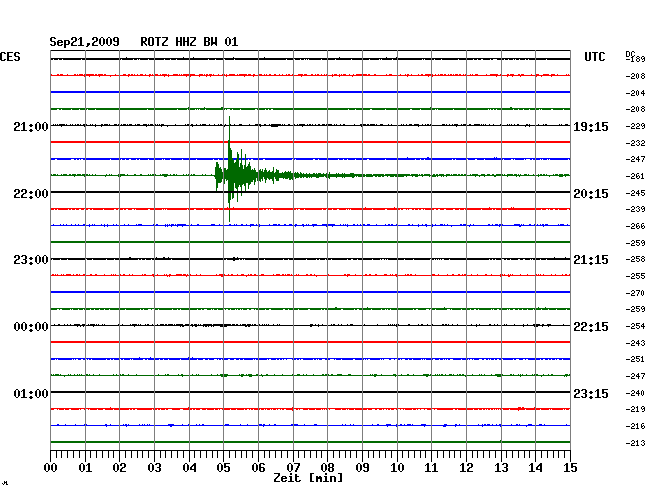Click the DC offset value -213
The width and height of the screenshot is (650, 494).
click(x=635, y=443)
